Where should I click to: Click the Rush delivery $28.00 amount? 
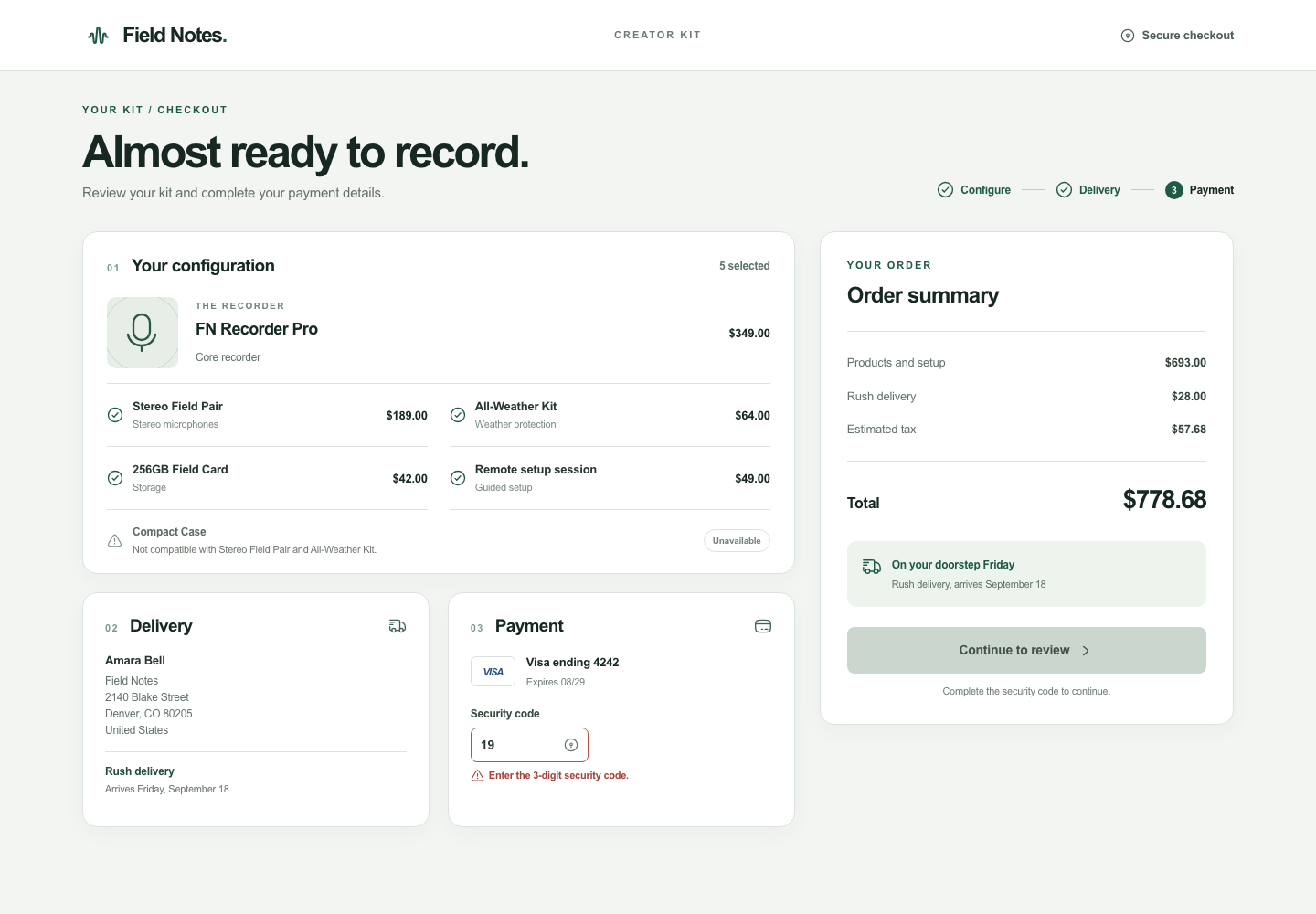click(x=1189, y=397)
